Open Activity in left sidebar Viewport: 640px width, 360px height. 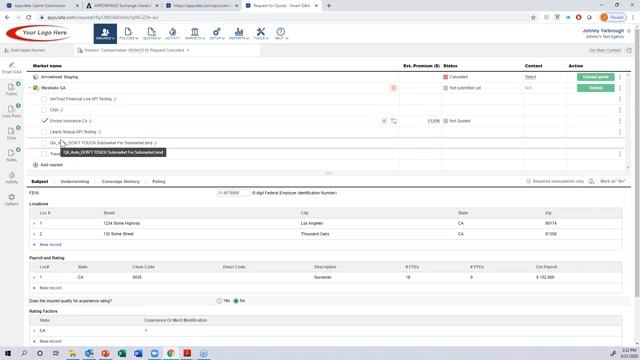click(11, 178)
